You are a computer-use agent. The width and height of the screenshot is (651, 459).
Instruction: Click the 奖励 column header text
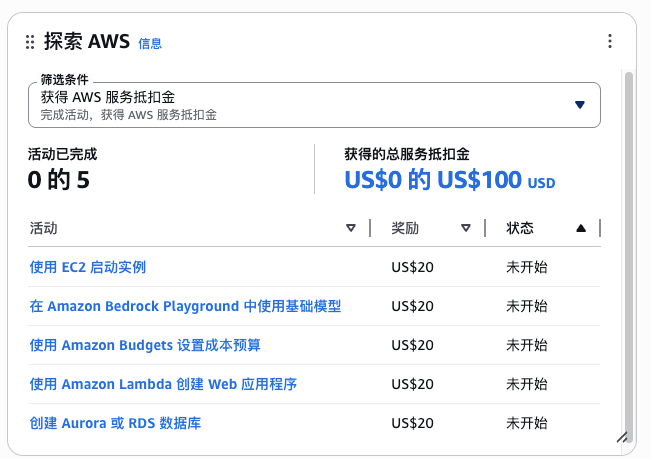[405, 228]
